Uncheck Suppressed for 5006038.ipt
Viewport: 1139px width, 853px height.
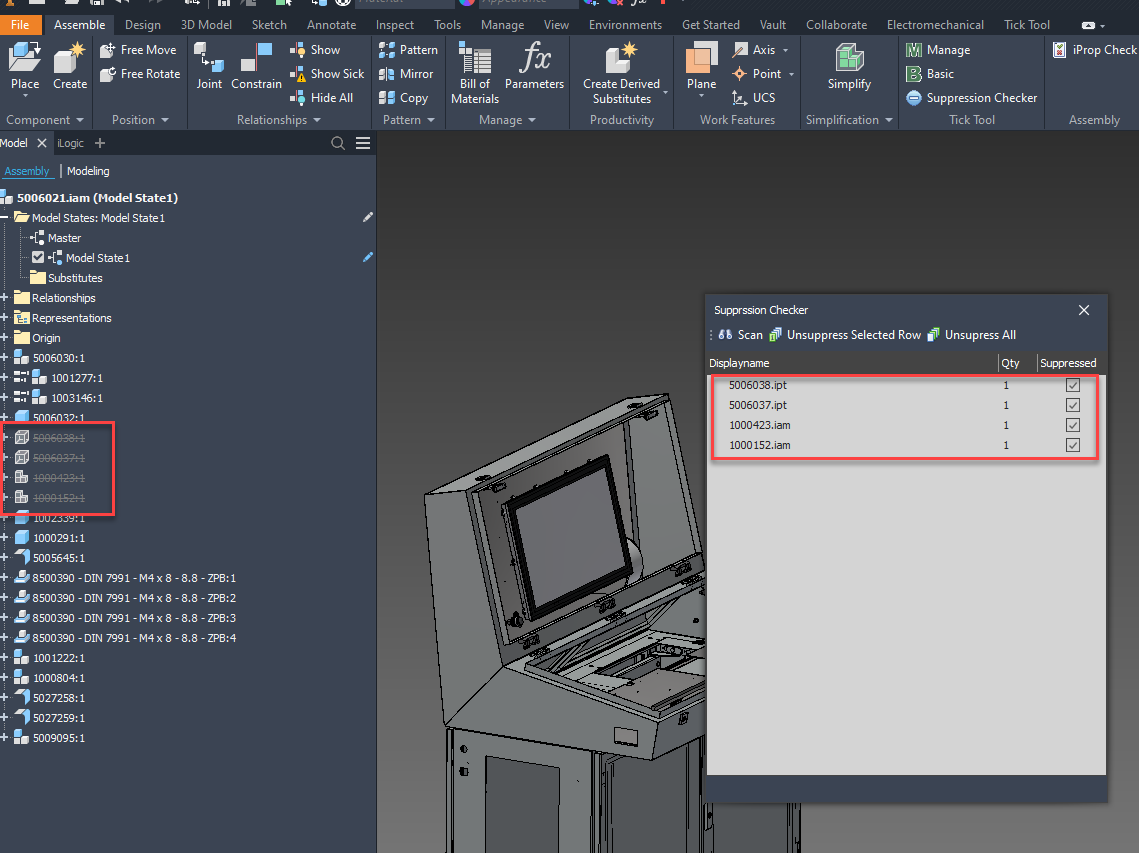(1073, 385)
